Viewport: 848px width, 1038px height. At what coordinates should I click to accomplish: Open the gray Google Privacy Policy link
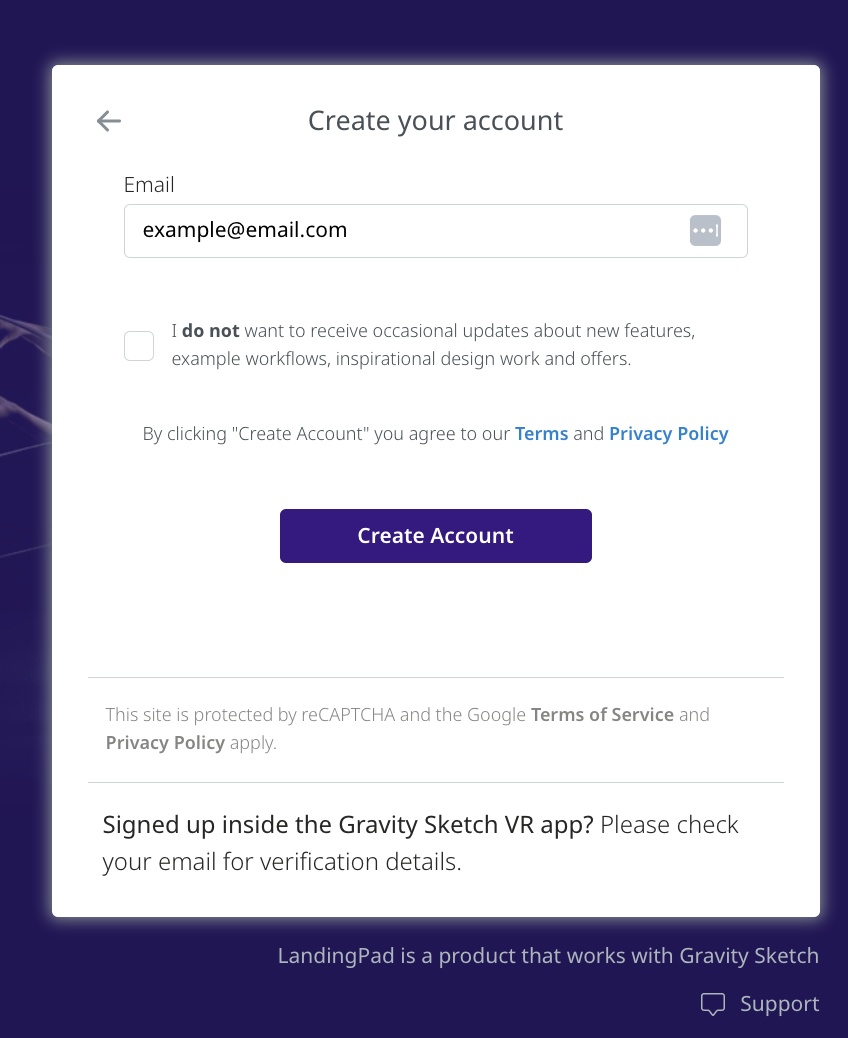(165, 743)
